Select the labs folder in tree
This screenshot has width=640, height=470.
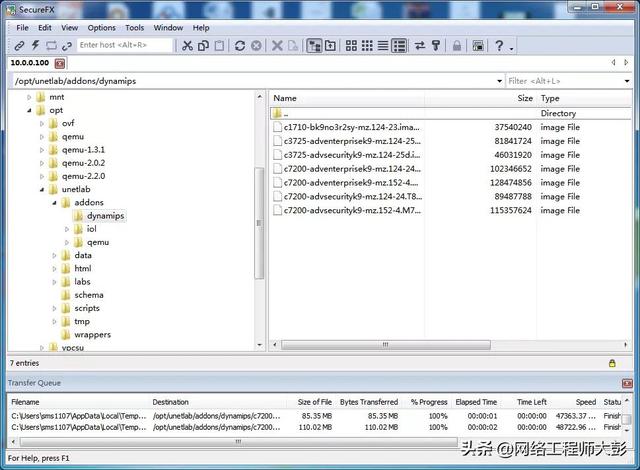click(x=82, y=282)
